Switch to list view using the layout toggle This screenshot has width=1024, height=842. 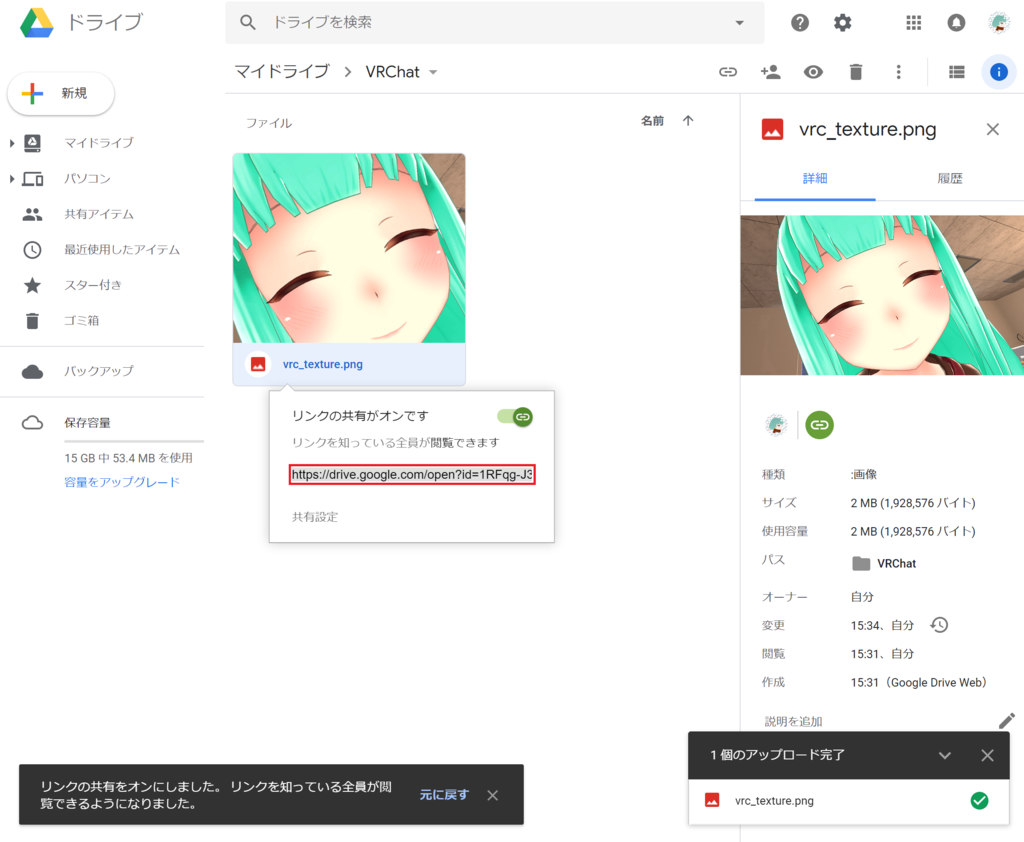pyautogui.click(x=956, y=71)
